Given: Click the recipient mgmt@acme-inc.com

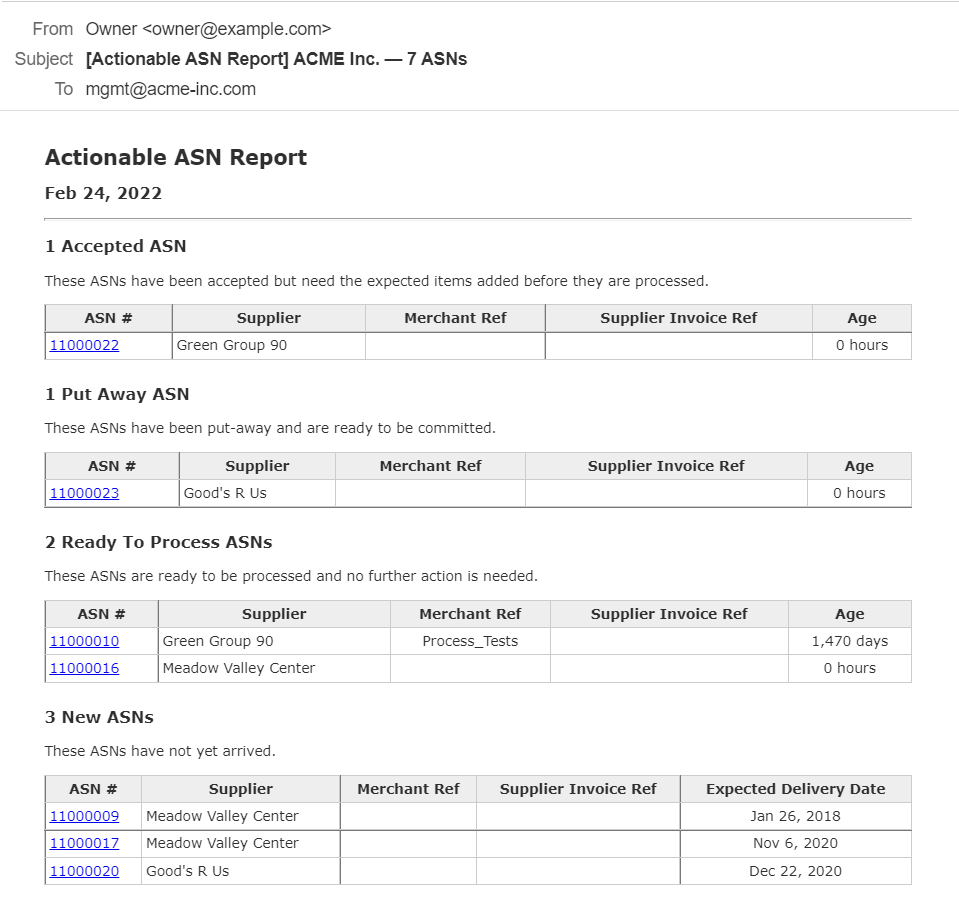Looking at the screenshot, I should (171, 89).
